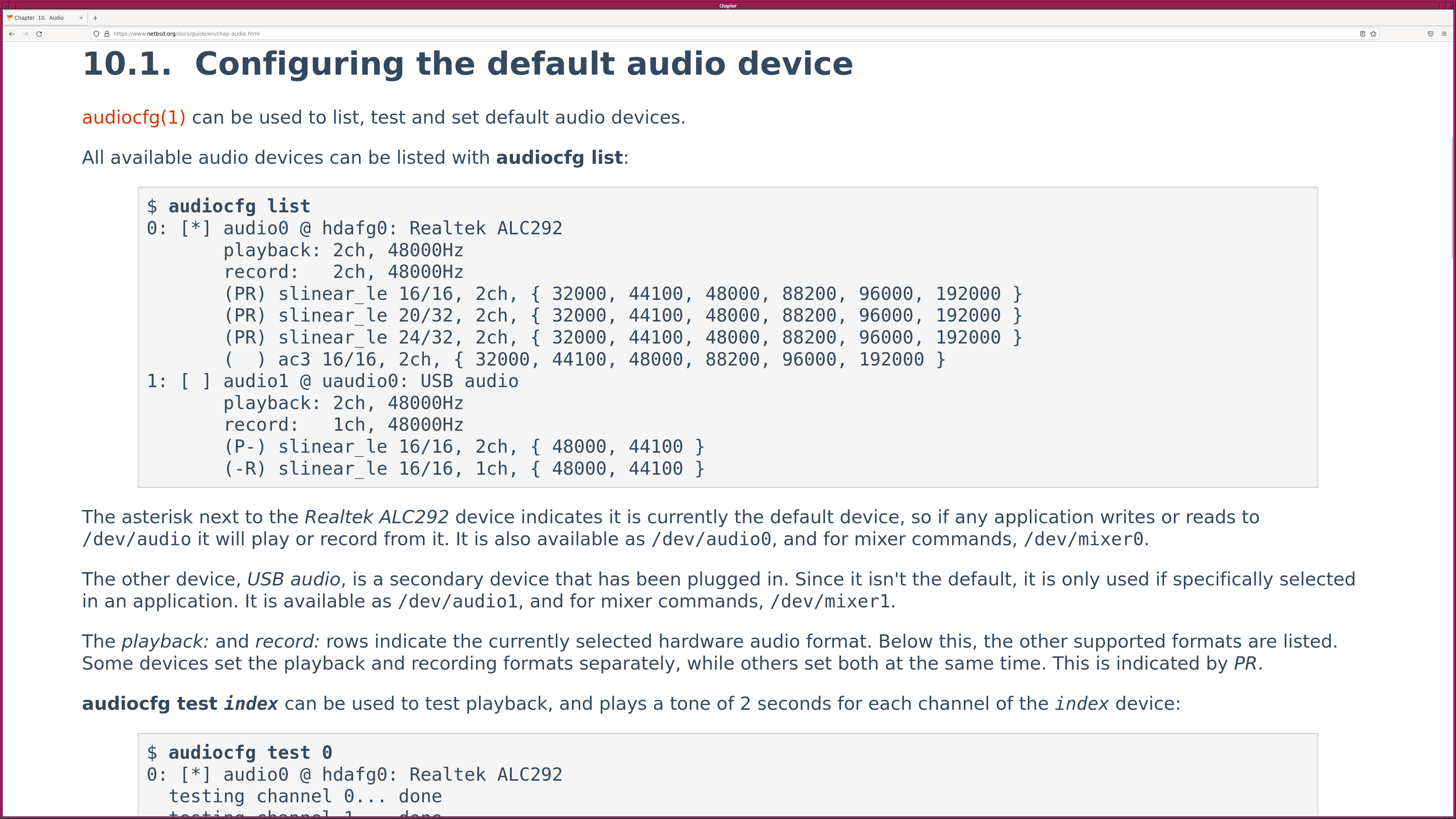Close the "Chapter 10. Audio" tab
1456x819 pixels.
[81, 18]
